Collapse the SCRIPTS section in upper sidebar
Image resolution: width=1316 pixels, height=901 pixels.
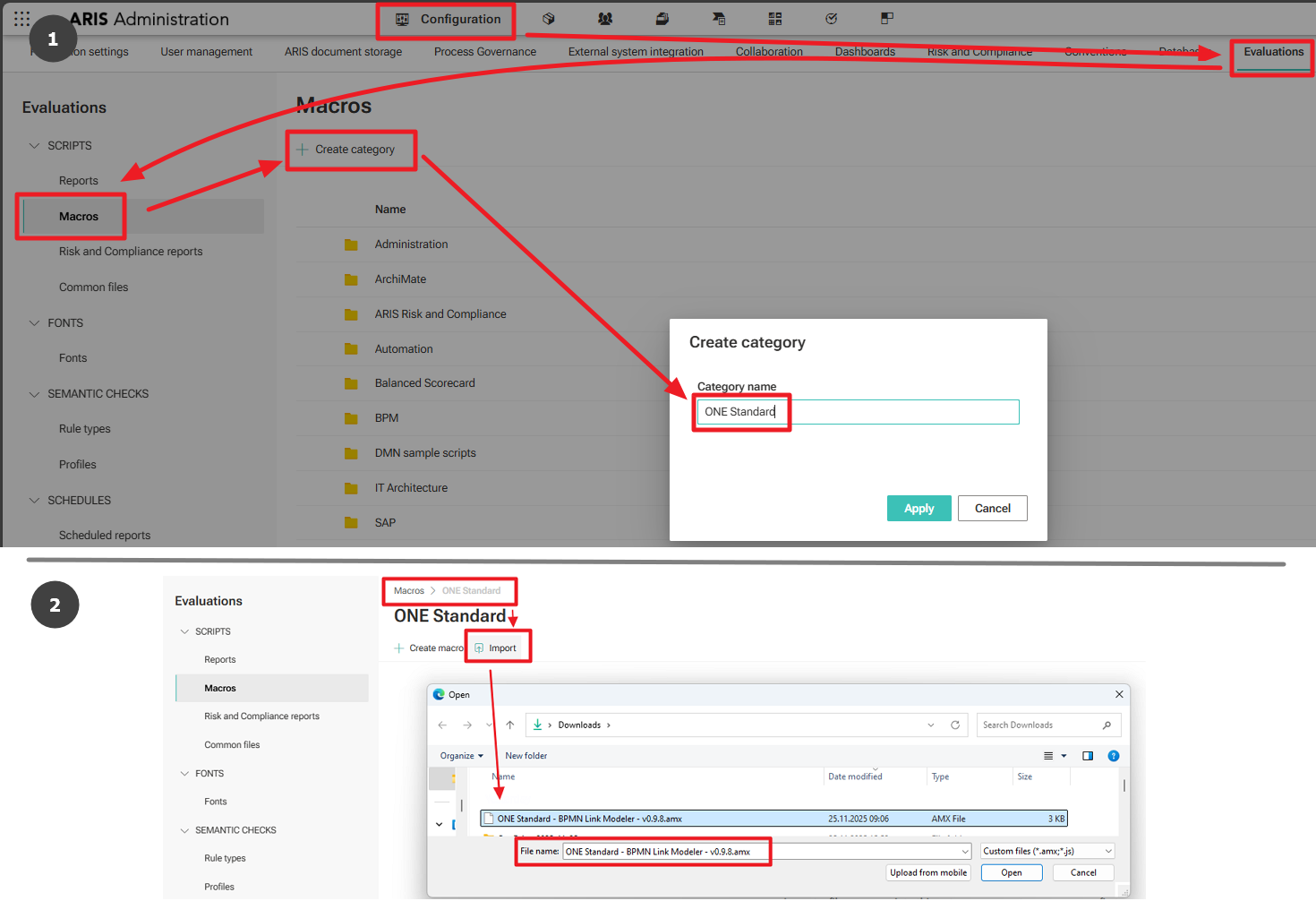click(35, 146)
